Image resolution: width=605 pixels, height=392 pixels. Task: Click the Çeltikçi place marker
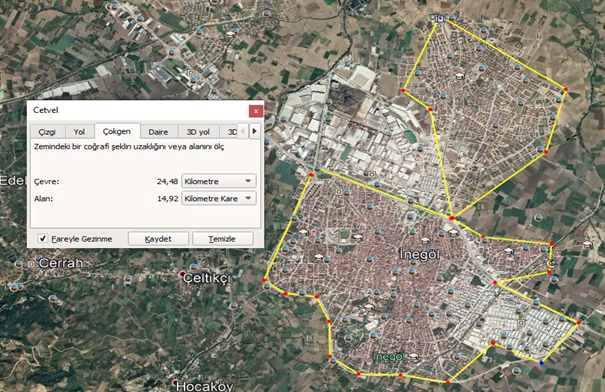pos(183,274)
